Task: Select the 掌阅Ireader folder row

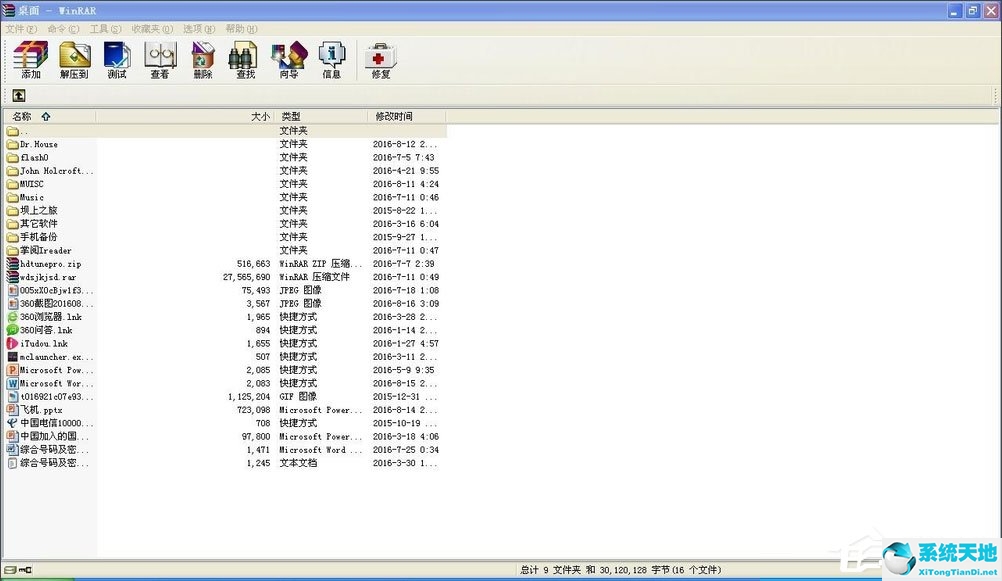Action: coord(225,250)
